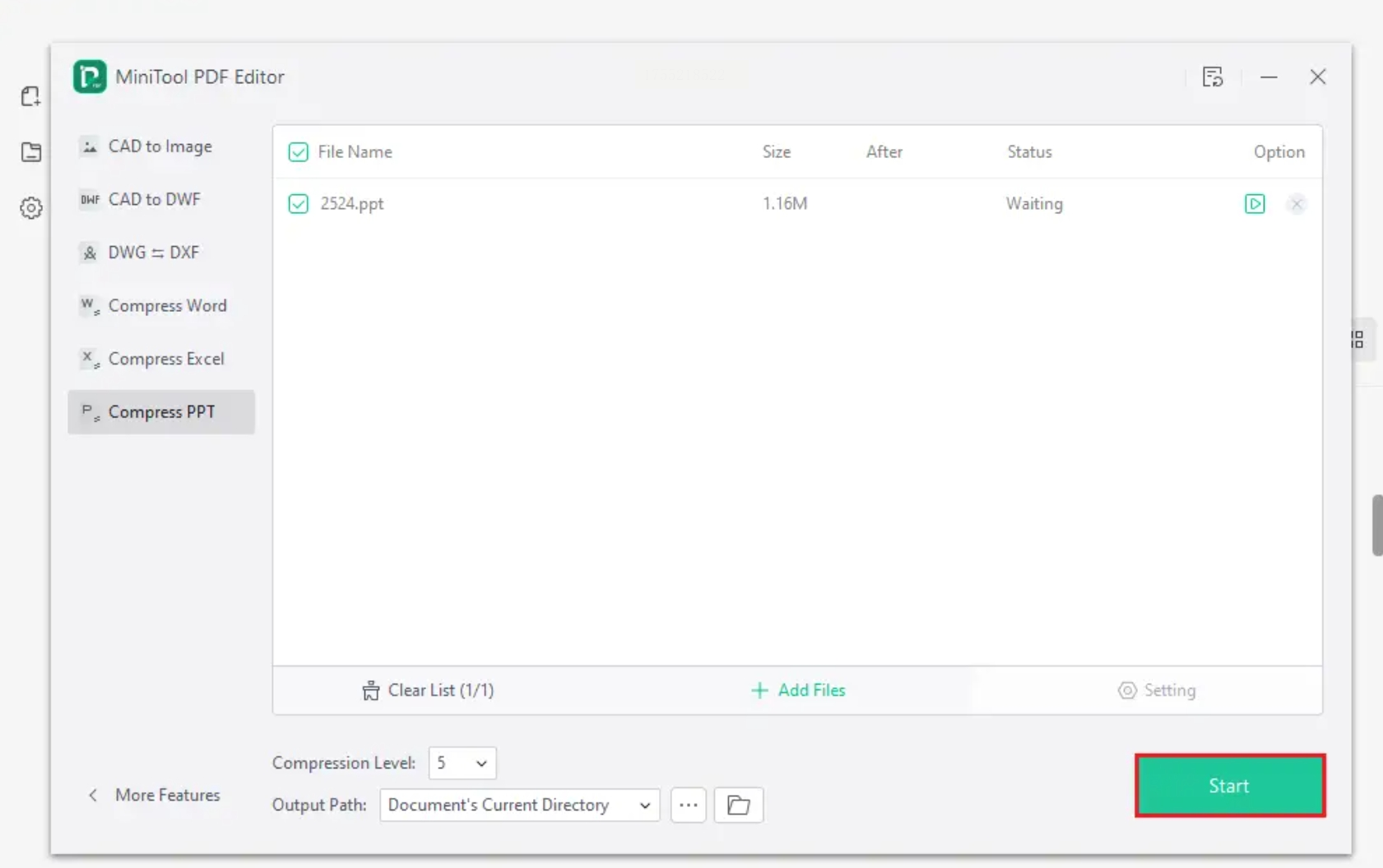The width and height of the screenshot is (1383, 868).
Task: Click the vertical scrollbar on right edge
Action: coord(1377,526)
